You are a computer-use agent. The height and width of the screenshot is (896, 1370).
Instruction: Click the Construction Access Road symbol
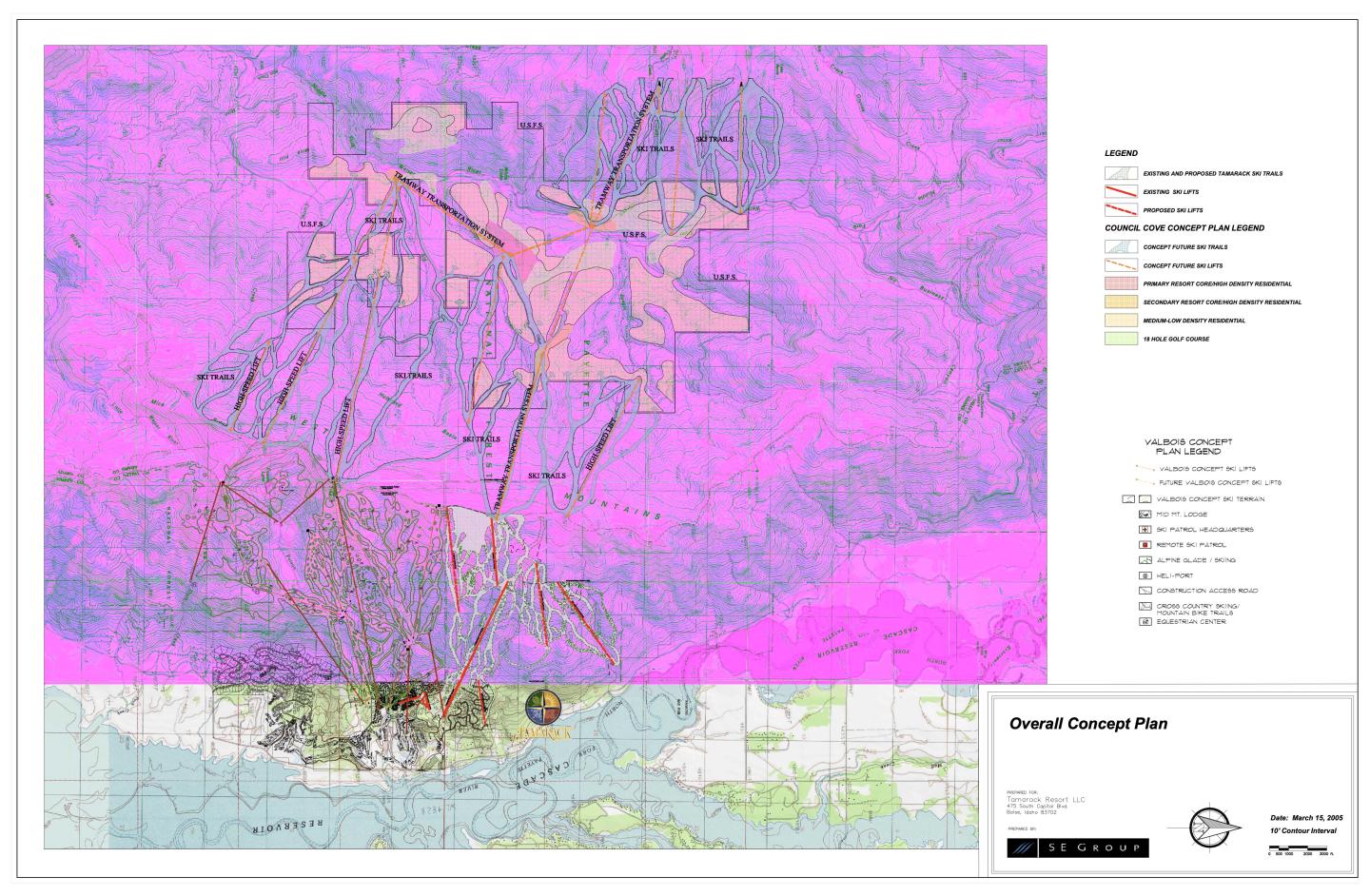1145,591
